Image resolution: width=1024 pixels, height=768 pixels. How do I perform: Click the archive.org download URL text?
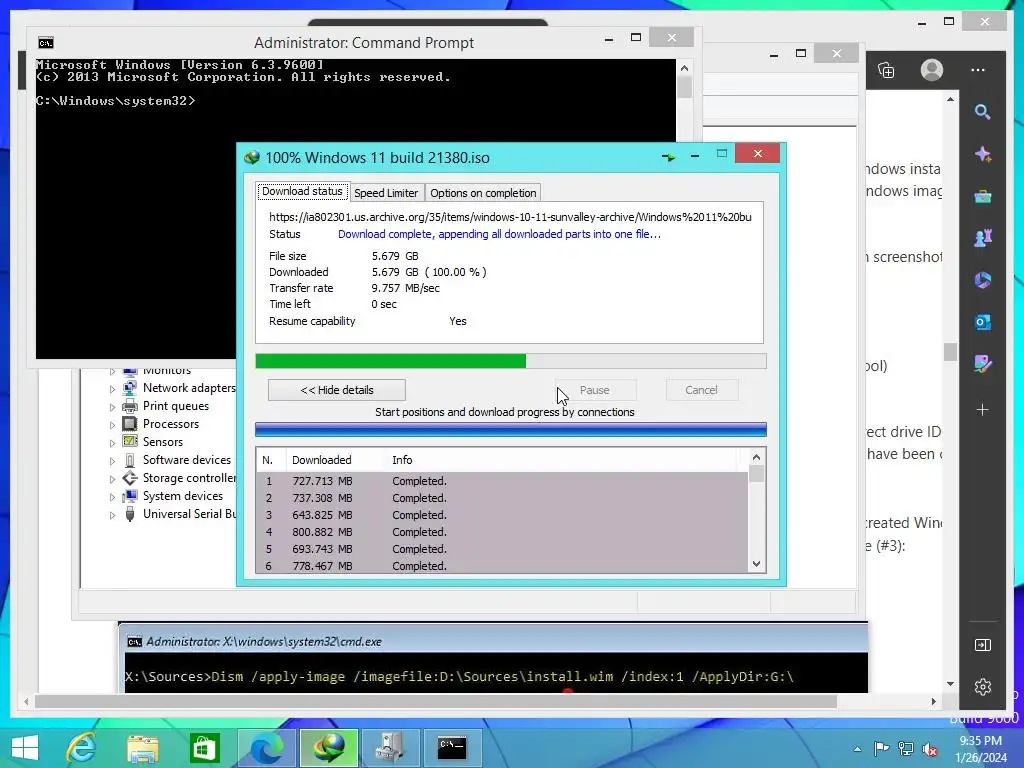[x=510, y=217]
